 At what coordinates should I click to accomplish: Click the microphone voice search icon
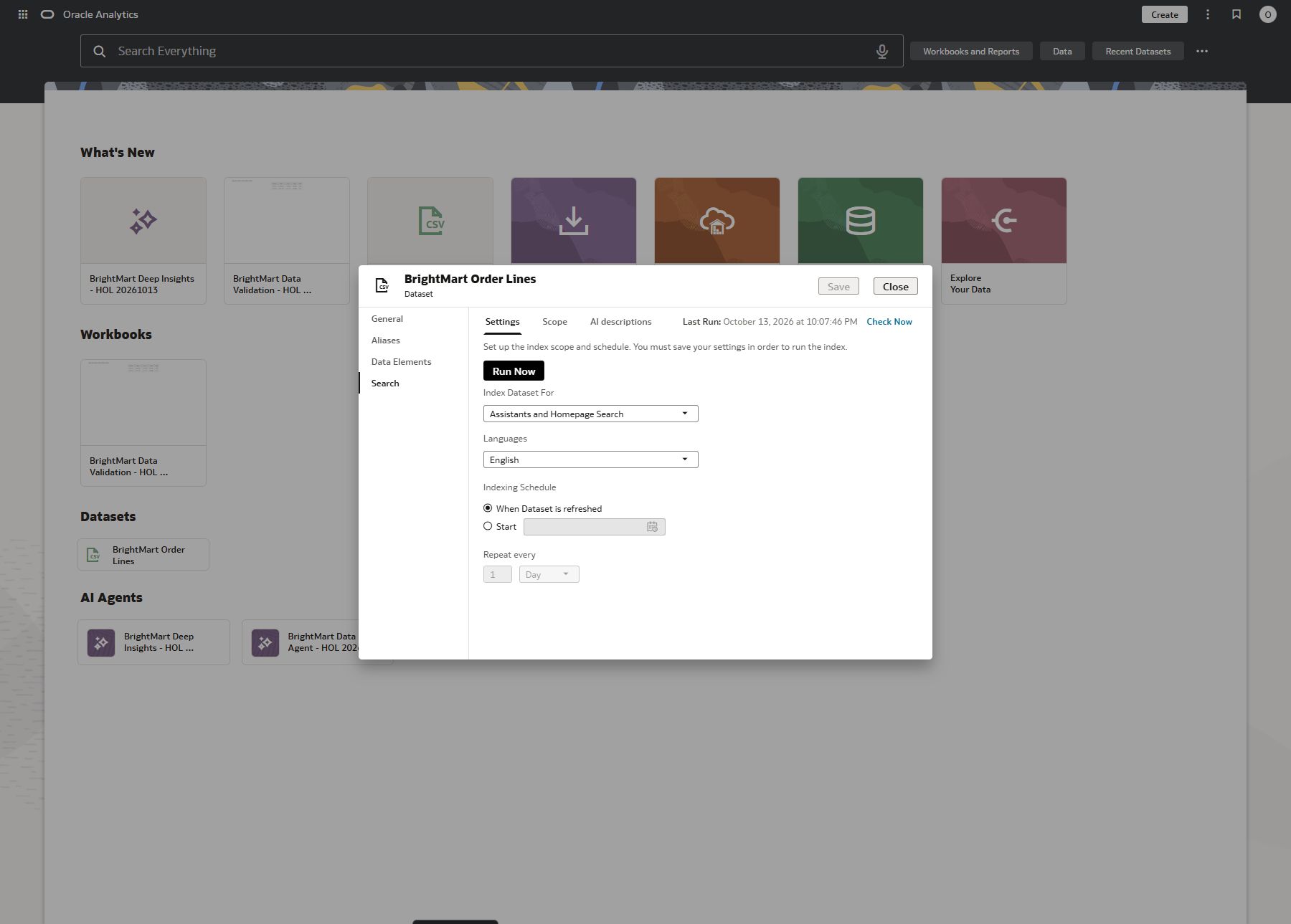[882, 51]
